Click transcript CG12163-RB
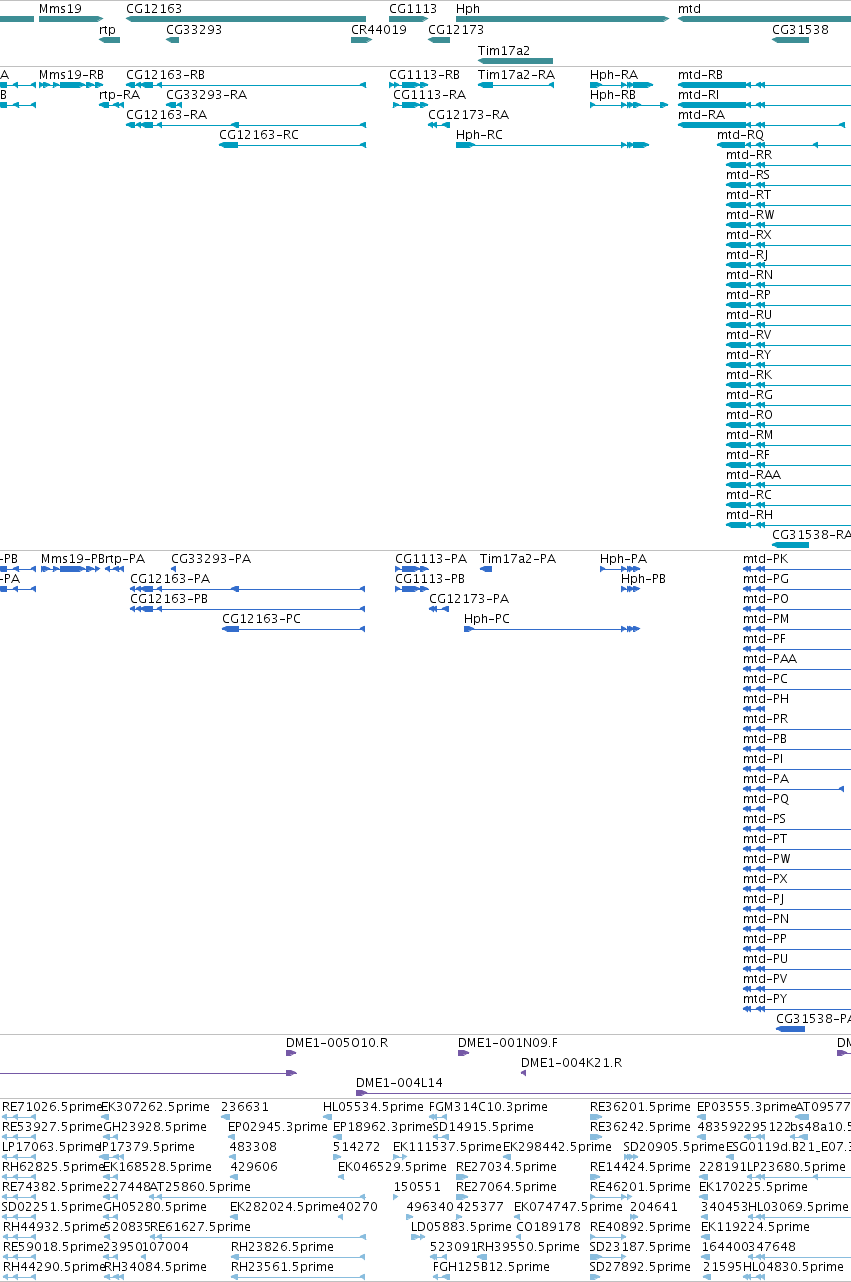The image size is (851, 1282). click(165, 75)
